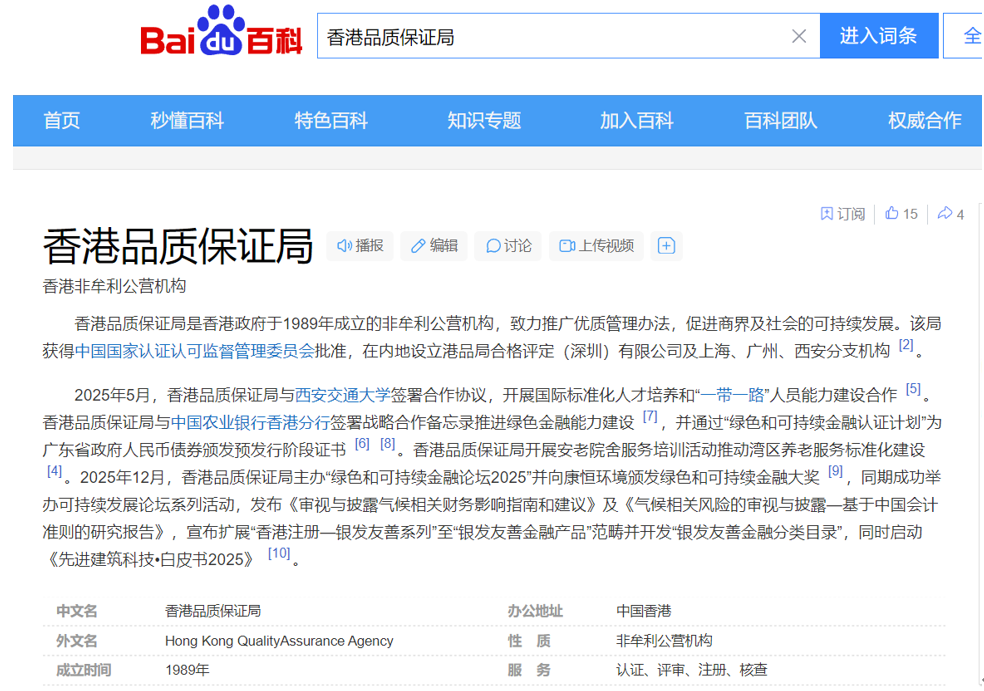Click the 服务 value 认证、评审、注册、核查
This screenshot has width=984, height=691.
pyautogui.click(x=692, y=670)
